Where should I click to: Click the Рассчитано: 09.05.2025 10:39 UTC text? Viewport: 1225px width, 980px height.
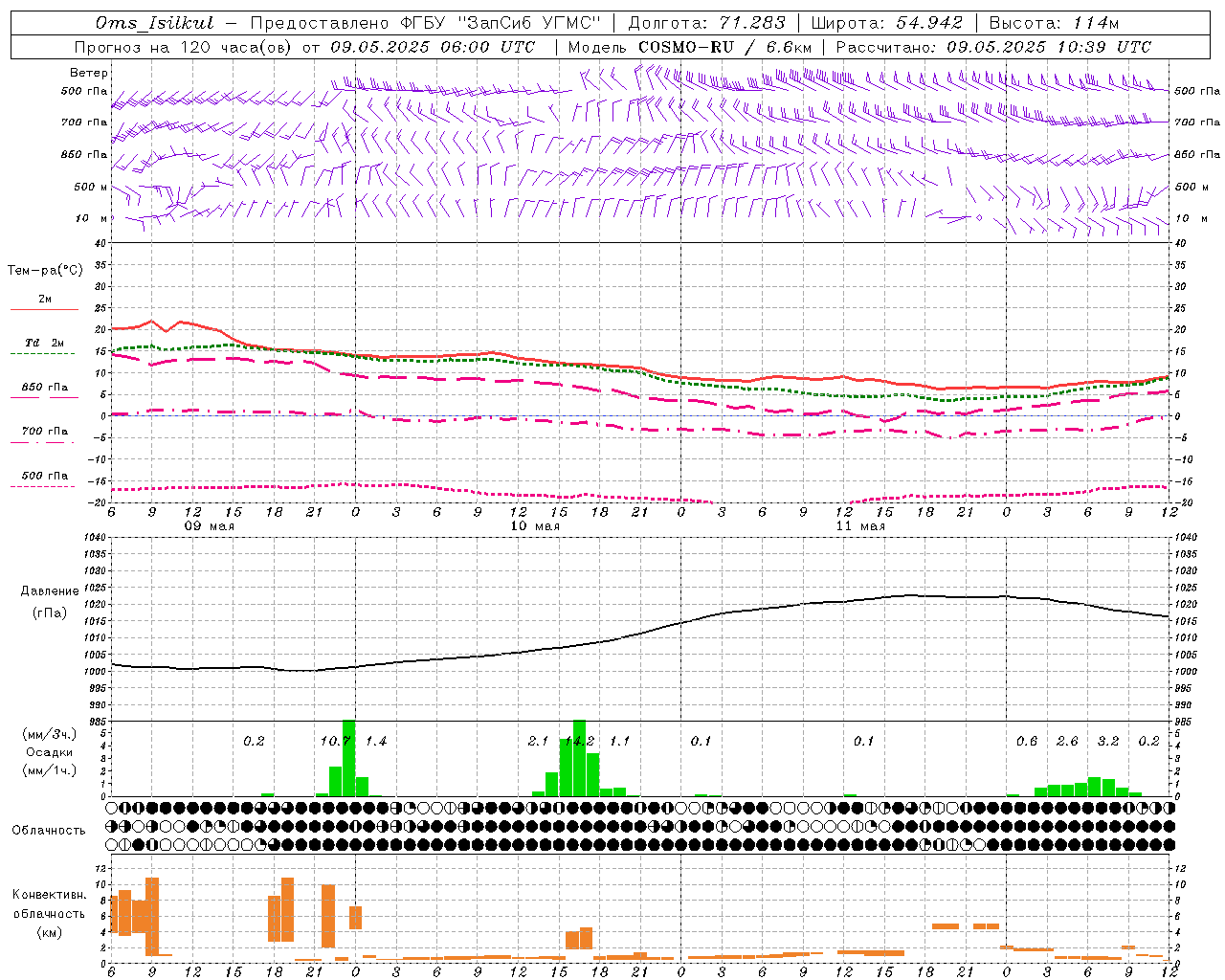click(x=993, y=47)
